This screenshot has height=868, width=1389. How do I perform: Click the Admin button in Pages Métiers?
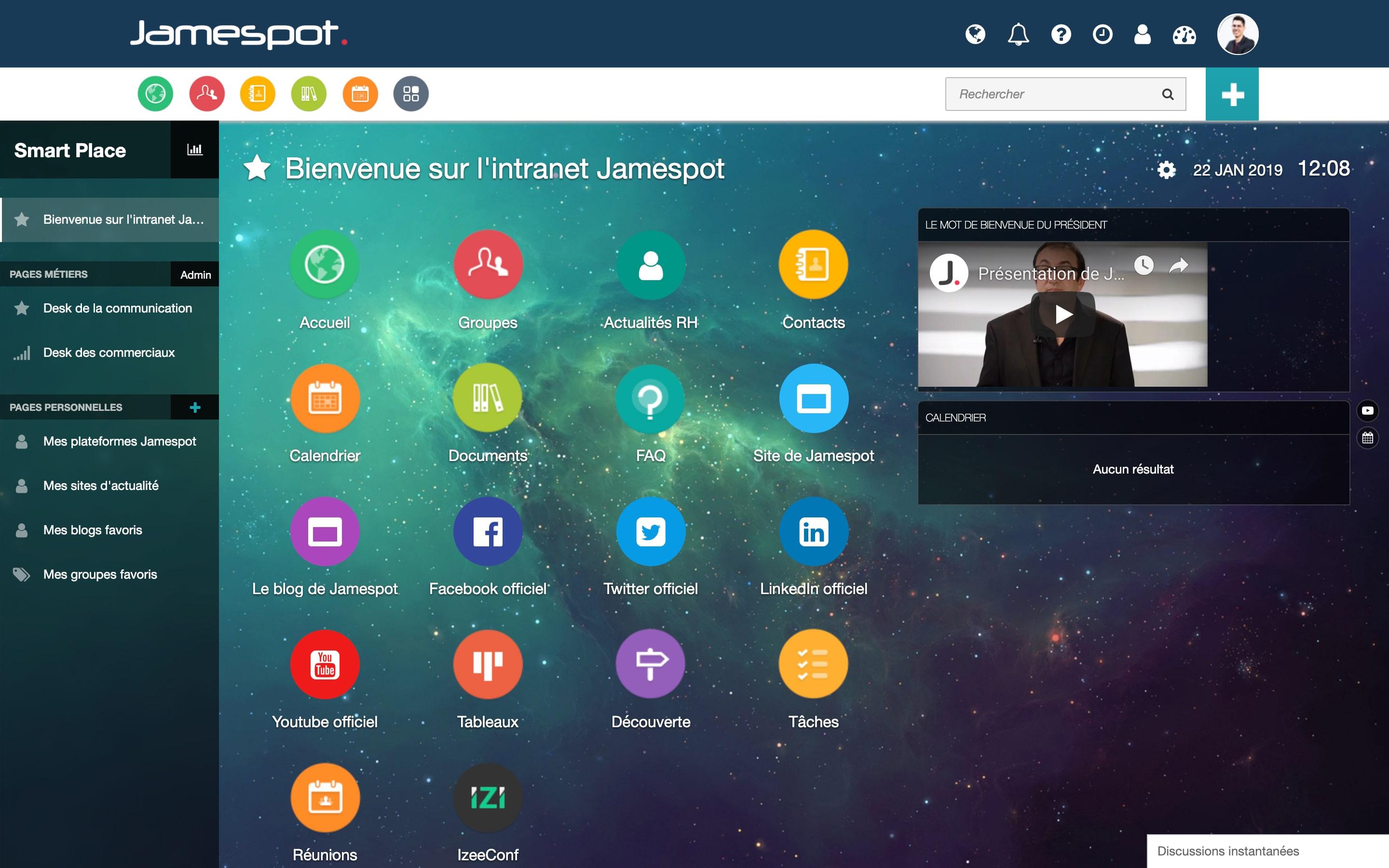coord(195,274)
